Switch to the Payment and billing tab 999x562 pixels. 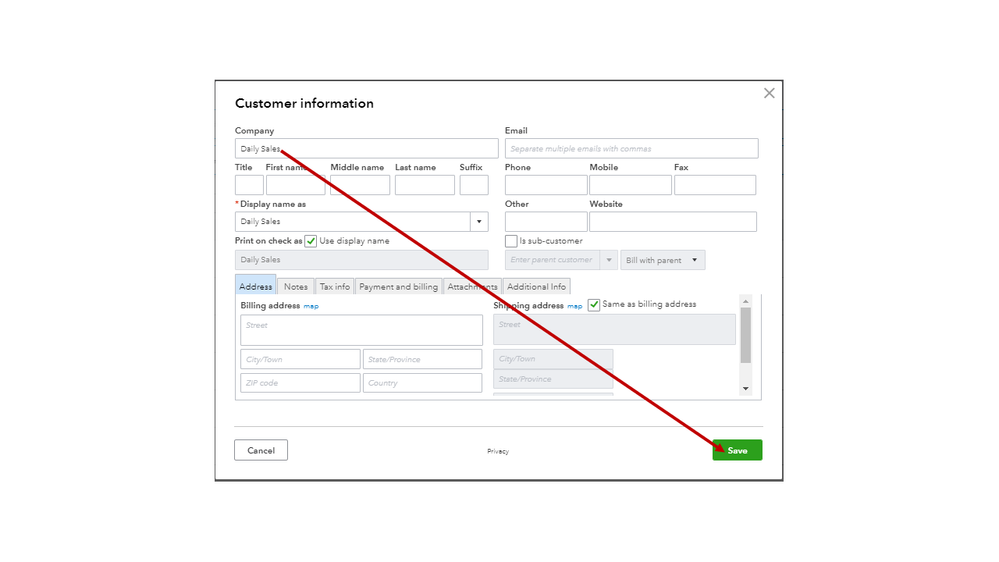coord(398,287)
